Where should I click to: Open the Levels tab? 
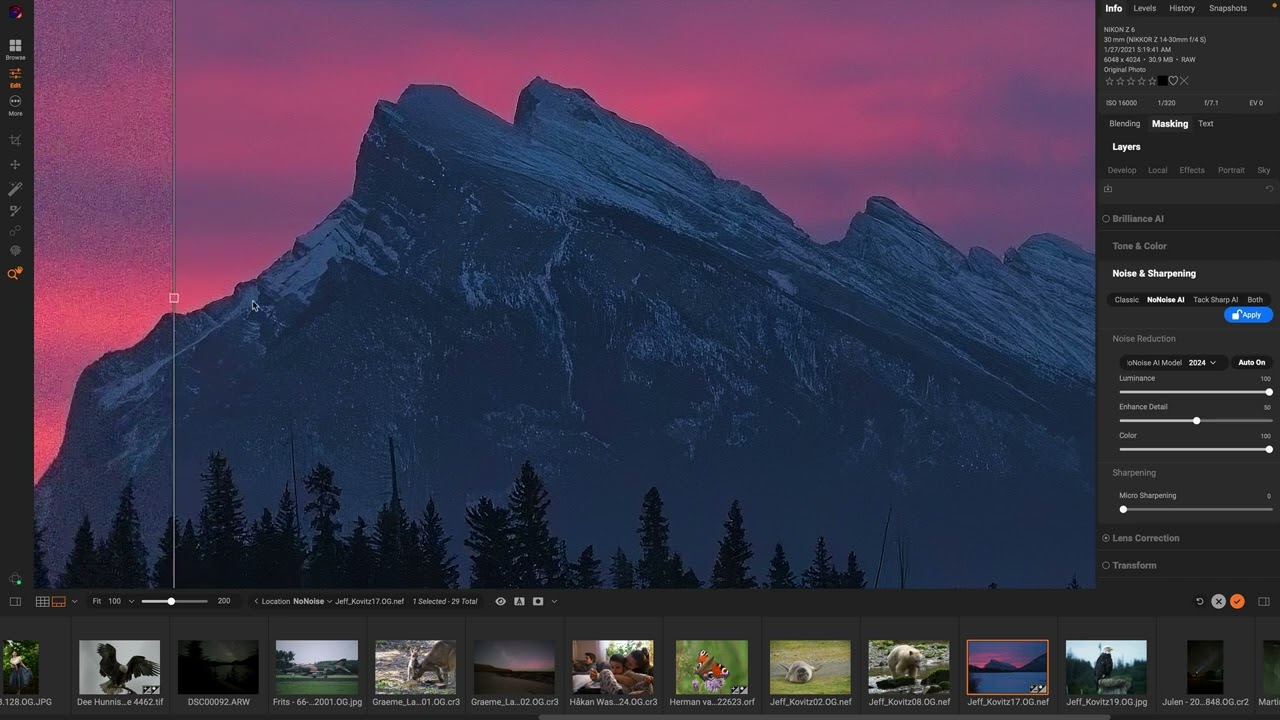coord(1145,8)
